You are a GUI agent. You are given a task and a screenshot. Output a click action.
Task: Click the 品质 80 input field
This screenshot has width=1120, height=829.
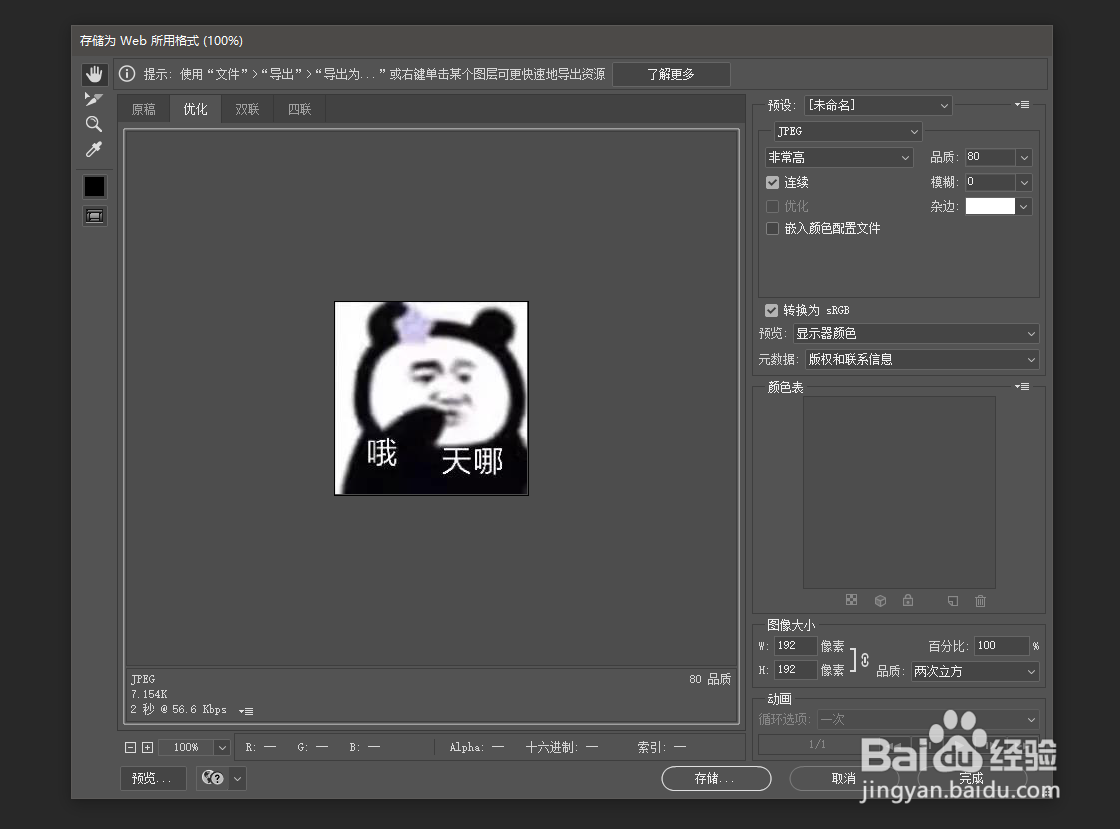tap(990, 157)
